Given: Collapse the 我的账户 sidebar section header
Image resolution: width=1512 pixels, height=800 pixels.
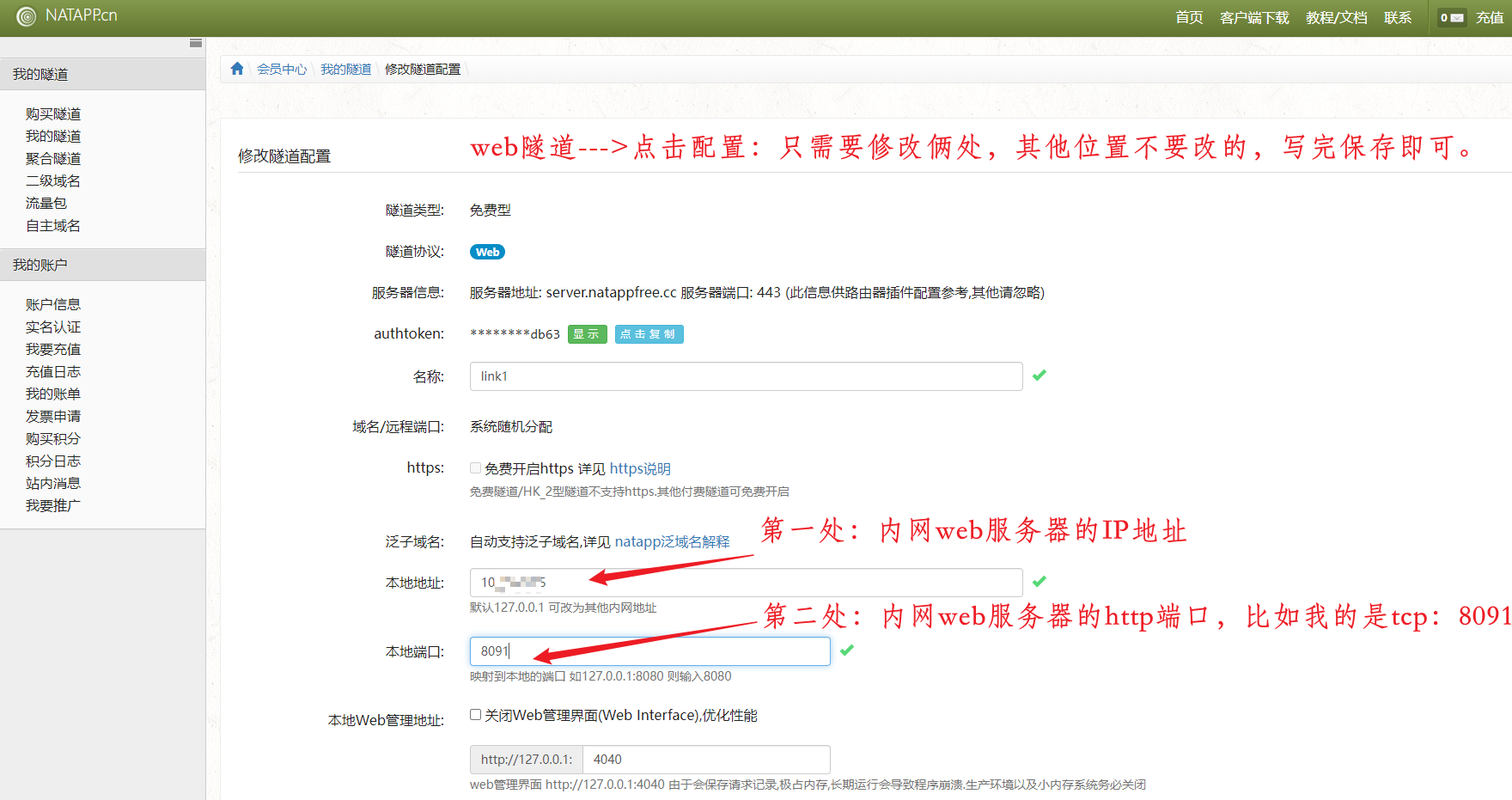Looking at the screenshot, I should [x=102, y=265].
